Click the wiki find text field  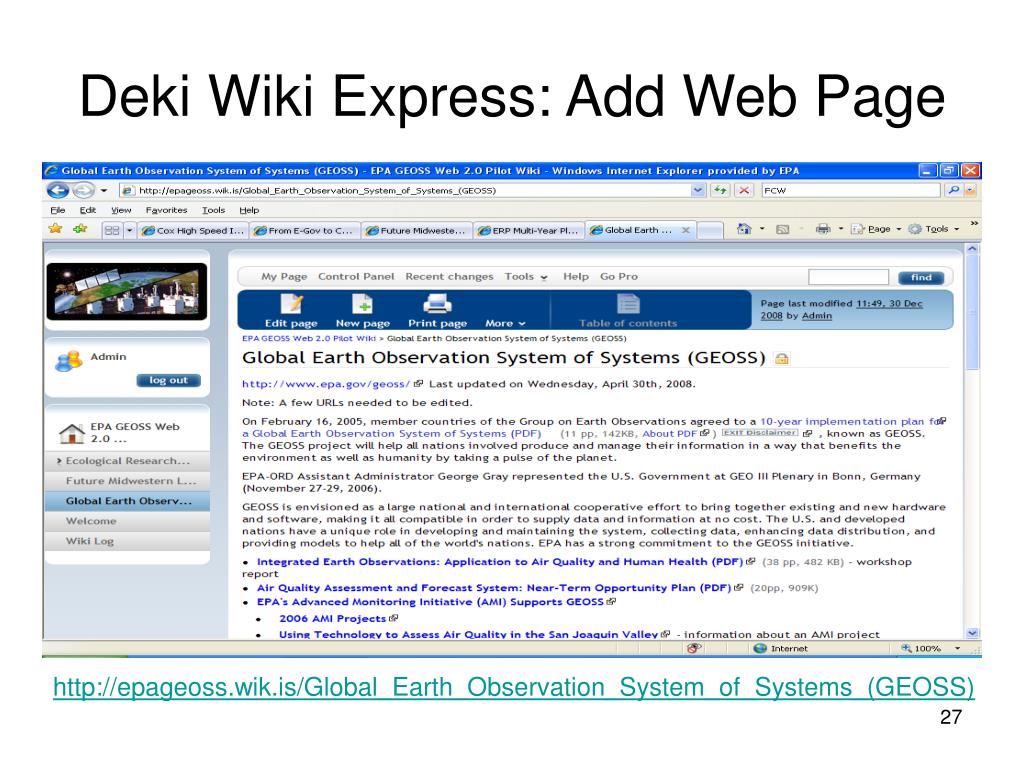(848, 277)
